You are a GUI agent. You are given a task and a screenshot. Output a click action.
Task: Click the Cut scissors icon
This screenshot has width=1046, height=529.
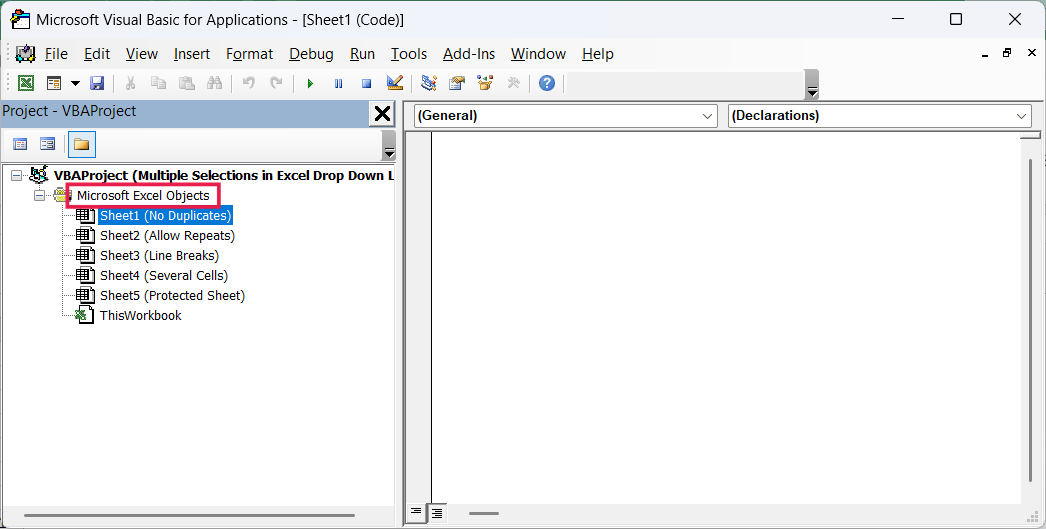click(x=130, y=83)
